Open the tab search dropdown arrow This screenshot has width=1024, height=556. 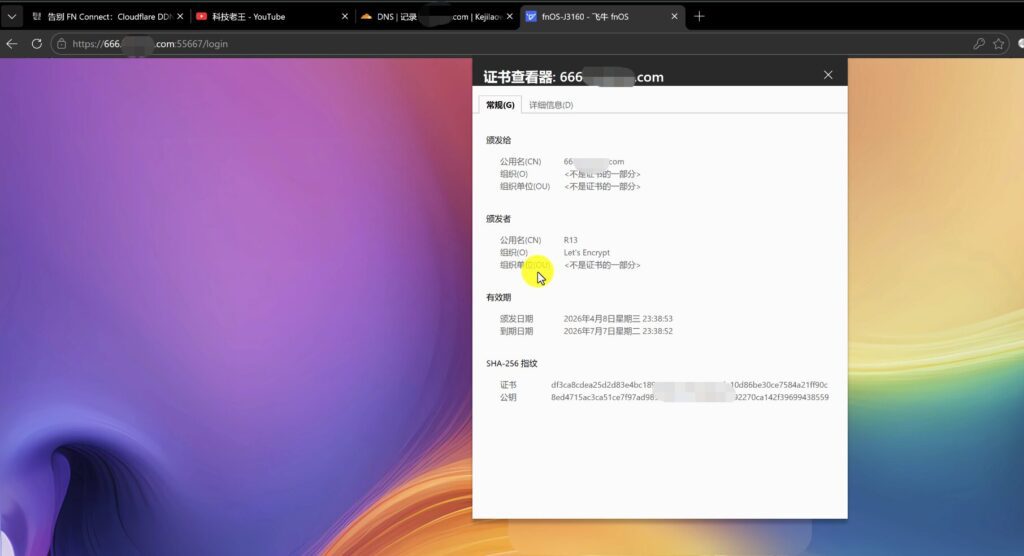pos(12,16)
